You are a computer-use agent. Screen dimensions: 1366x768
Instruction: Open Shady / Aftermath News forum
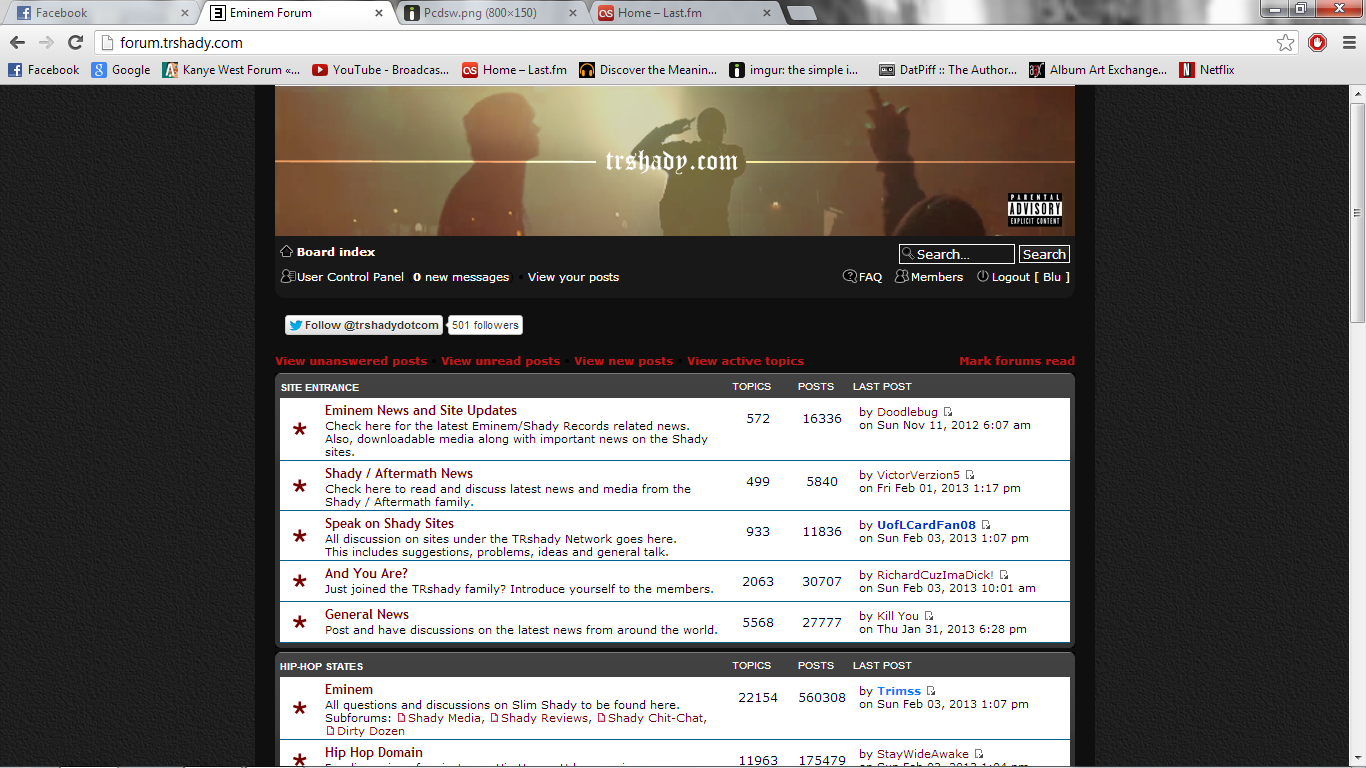coord(399,473)
